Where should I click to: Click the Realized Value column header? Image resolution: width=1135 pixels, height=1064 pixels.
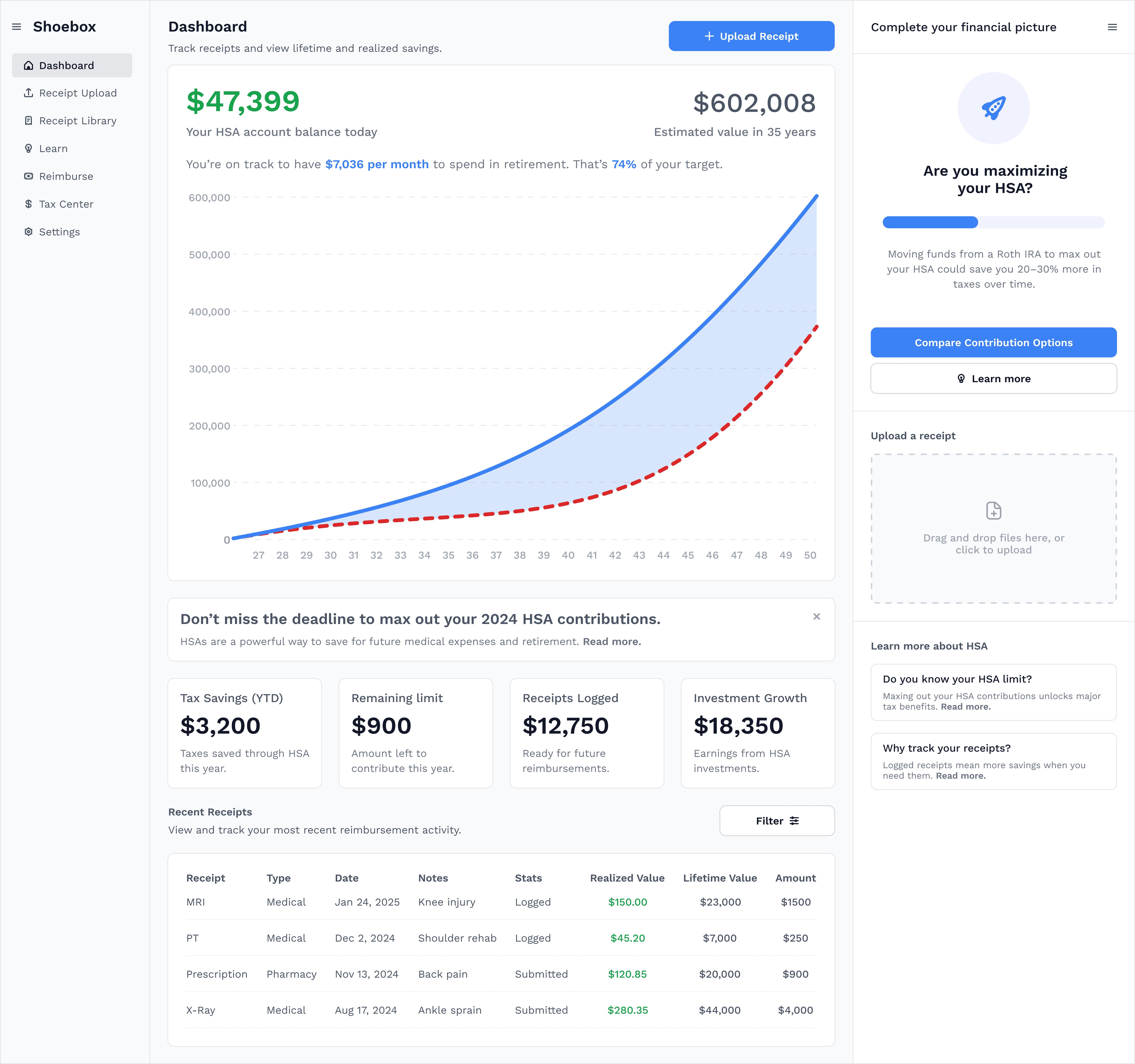627,878
